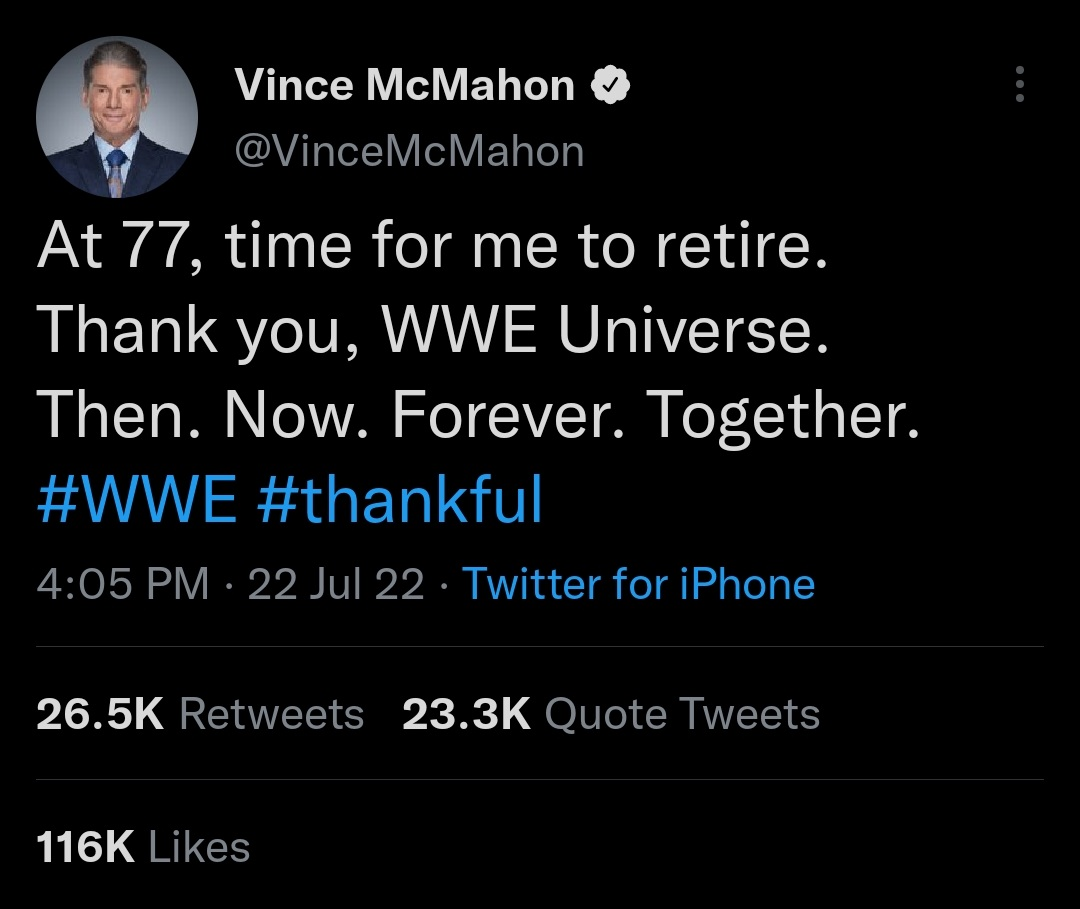This screenshot has width=1080, height=909.
Task: View the Retweets list label
Action: coord(271,714)
